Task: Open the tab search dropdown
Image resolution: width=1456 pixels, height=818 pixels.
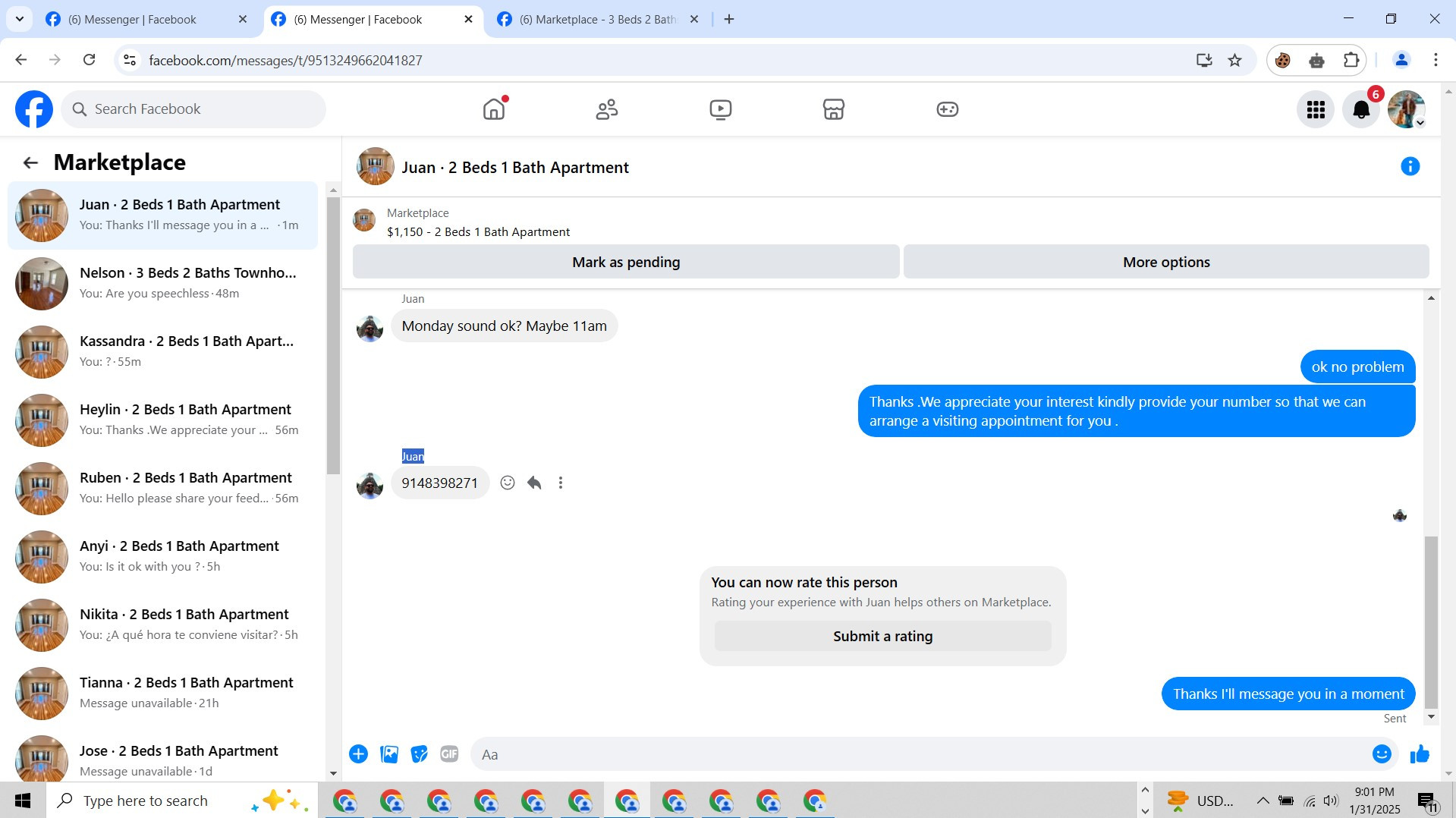Action: pyautogui.click(x=20, y=19)
